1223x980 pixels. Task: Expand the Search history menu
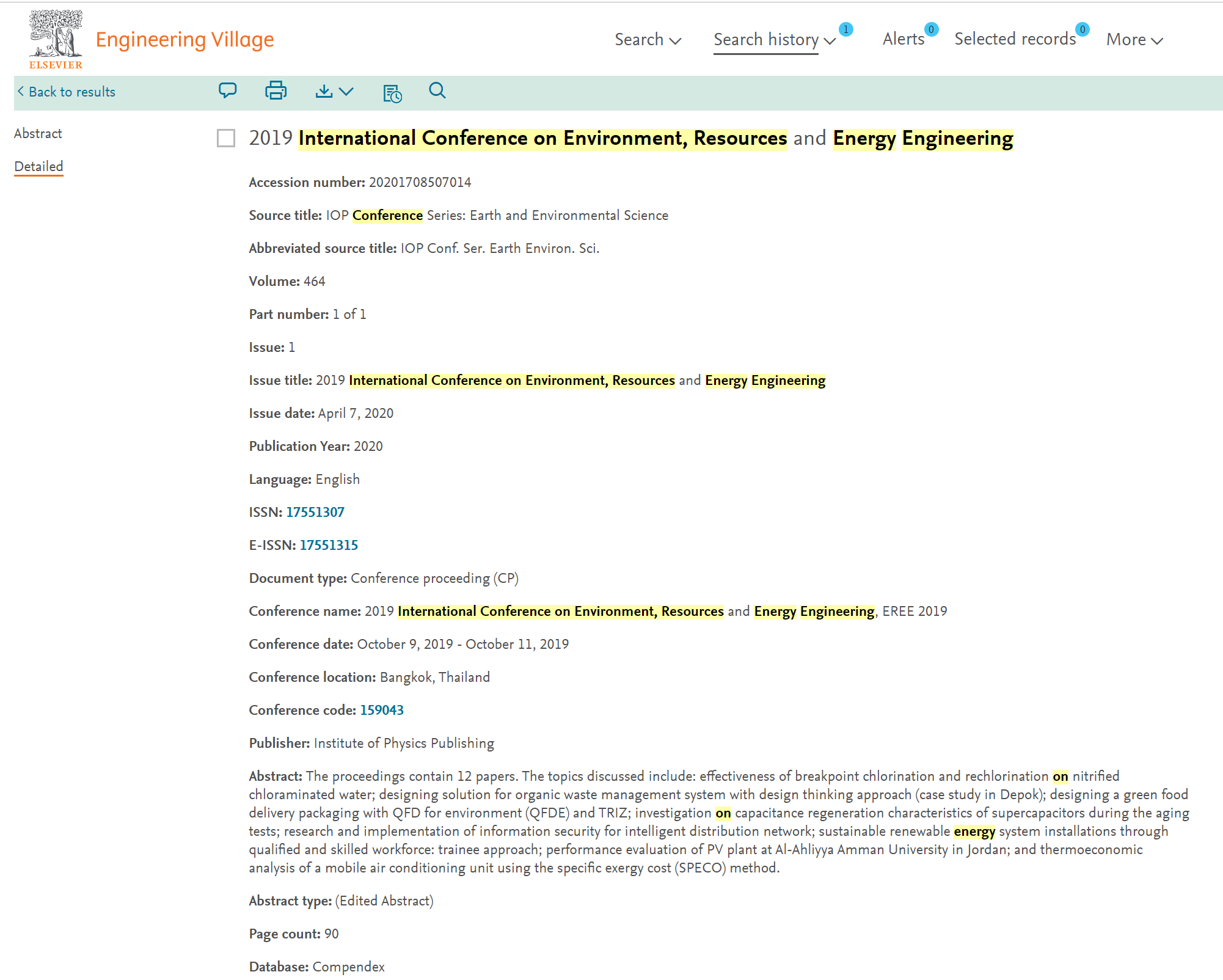tap(774, 40)
